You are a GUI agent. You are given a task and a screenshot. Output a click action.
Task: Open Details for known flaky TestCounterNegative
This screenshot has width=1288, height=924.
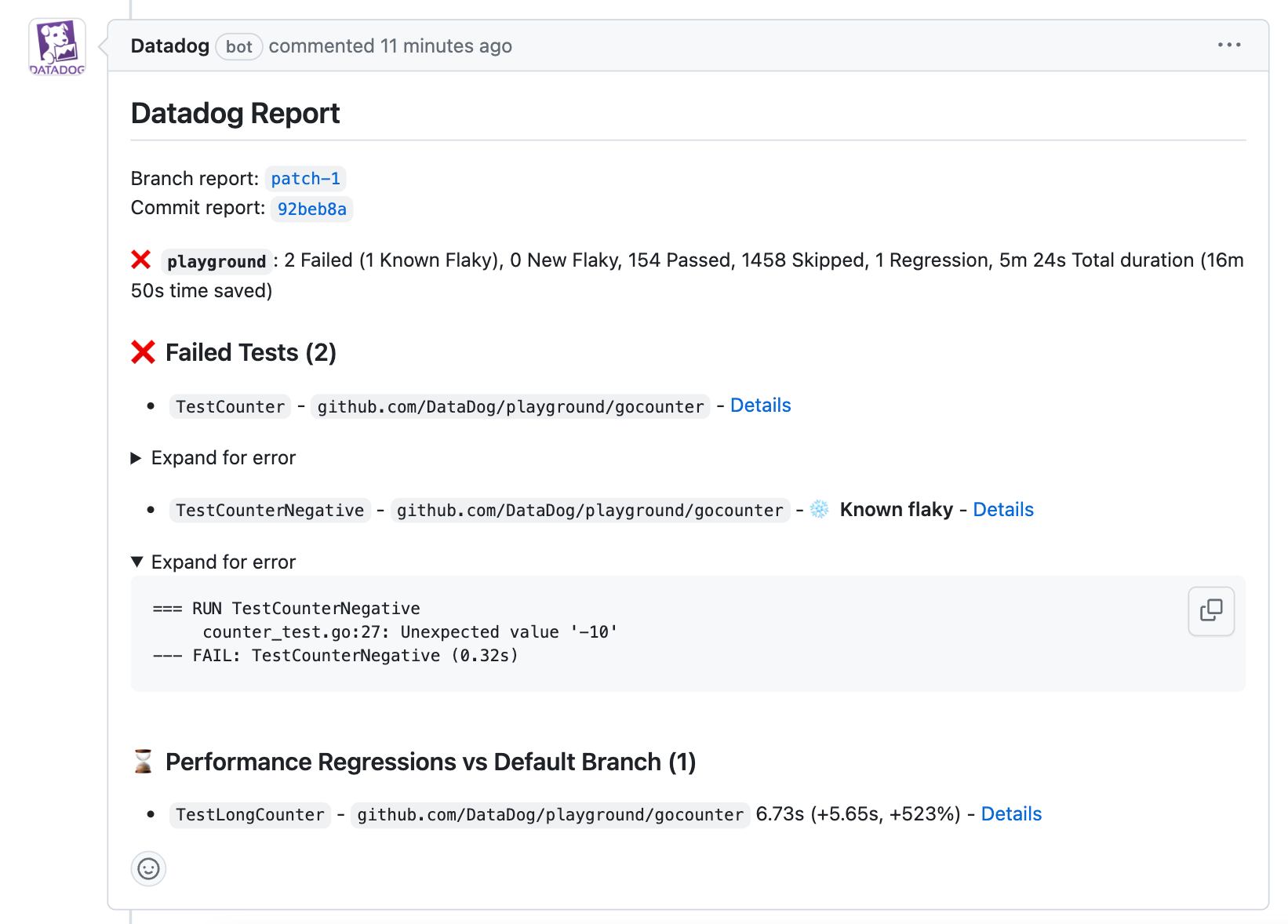tap(1002, 510)
